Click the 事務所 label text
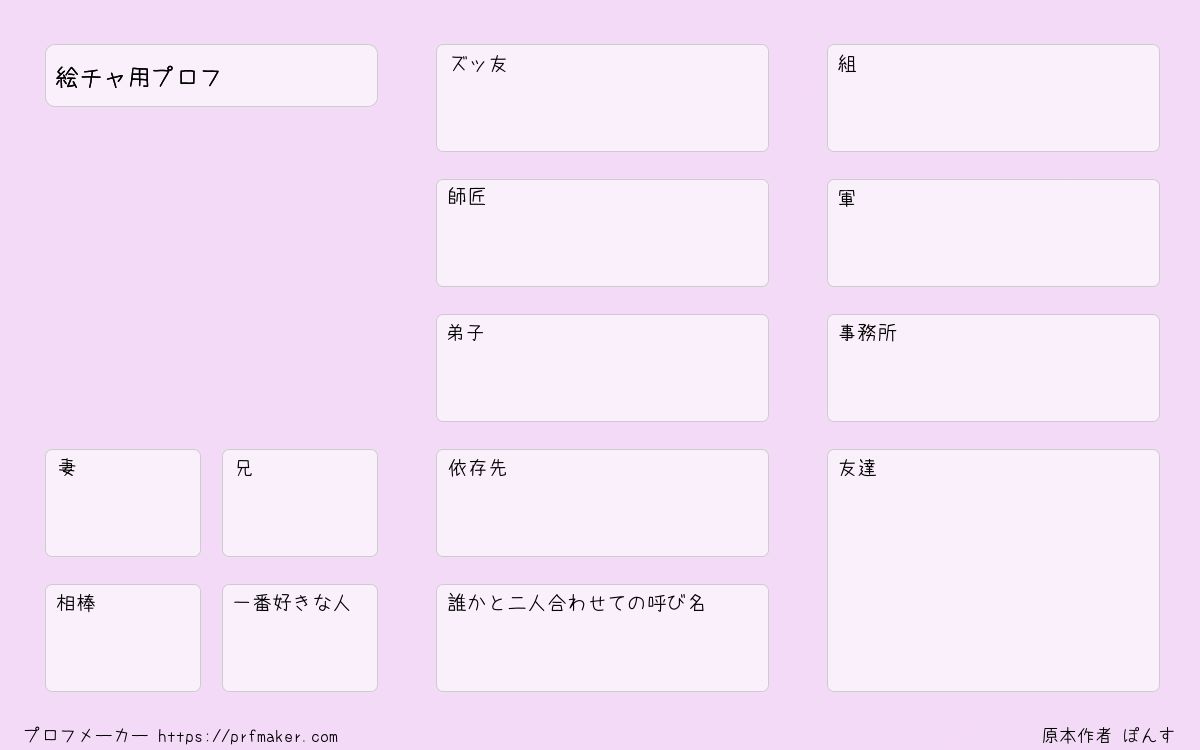The height and width of the screenshot is (750, 1200). [x=868, y=333]
